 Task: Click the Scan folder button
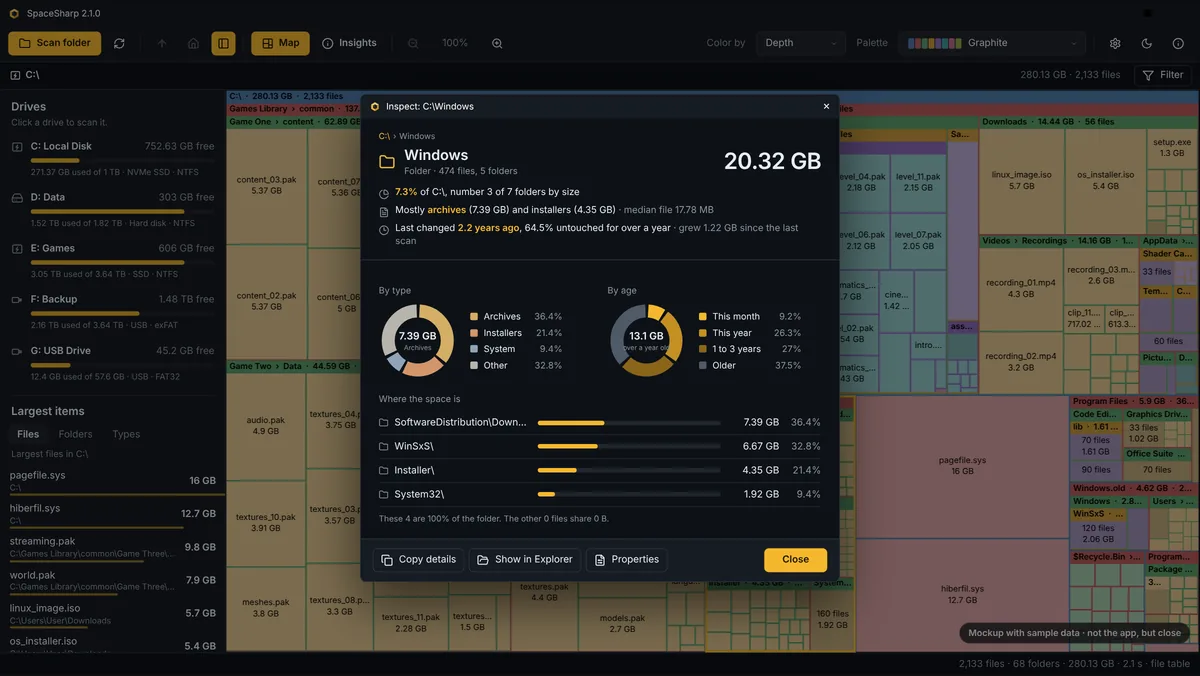point(55,43)
